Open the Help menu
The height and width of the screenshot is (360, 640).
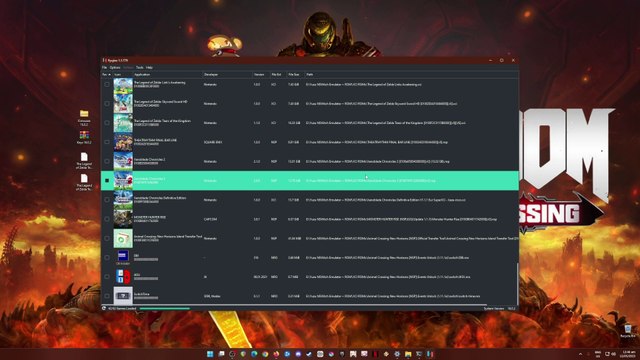149,67
